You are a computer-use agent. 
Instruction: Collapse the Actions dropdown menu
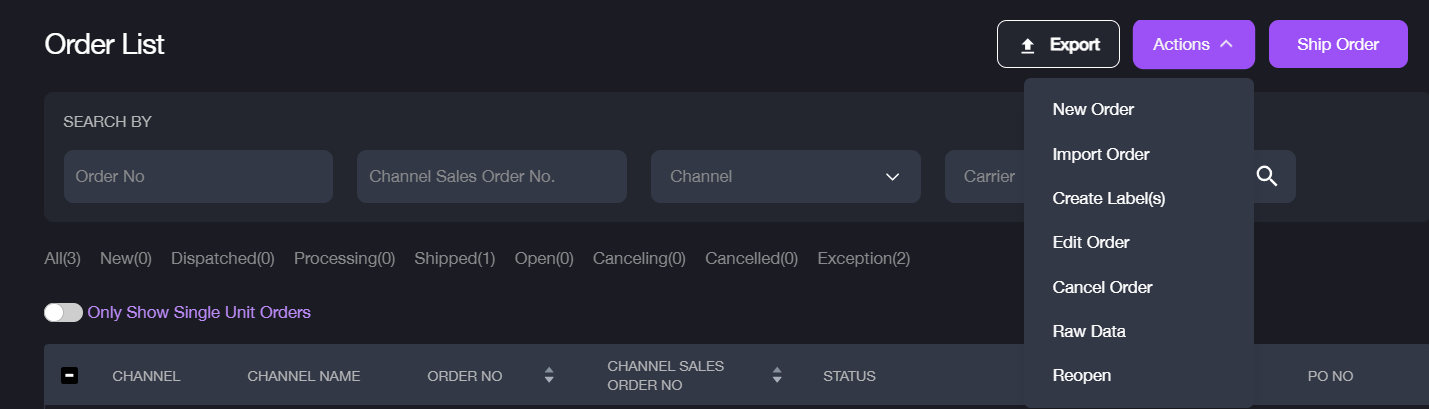[1193, 45]
